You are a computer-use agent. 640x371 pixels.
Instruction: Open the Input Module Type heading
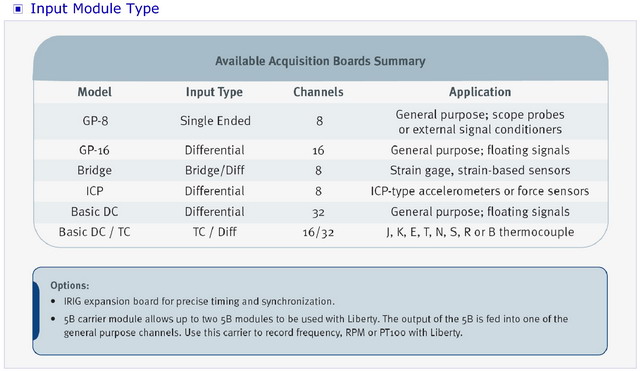pyautogui.click(x=95, y=9)
